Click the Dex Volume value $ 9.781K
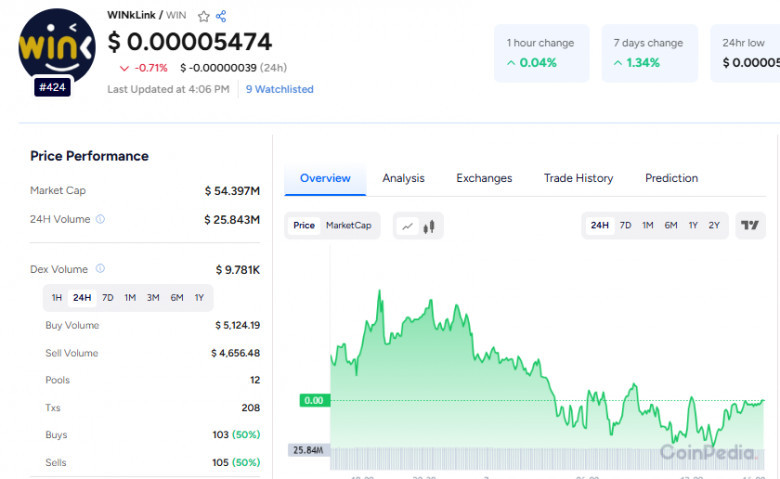Screen dimensions: 780x479 (x=238, y=270)
